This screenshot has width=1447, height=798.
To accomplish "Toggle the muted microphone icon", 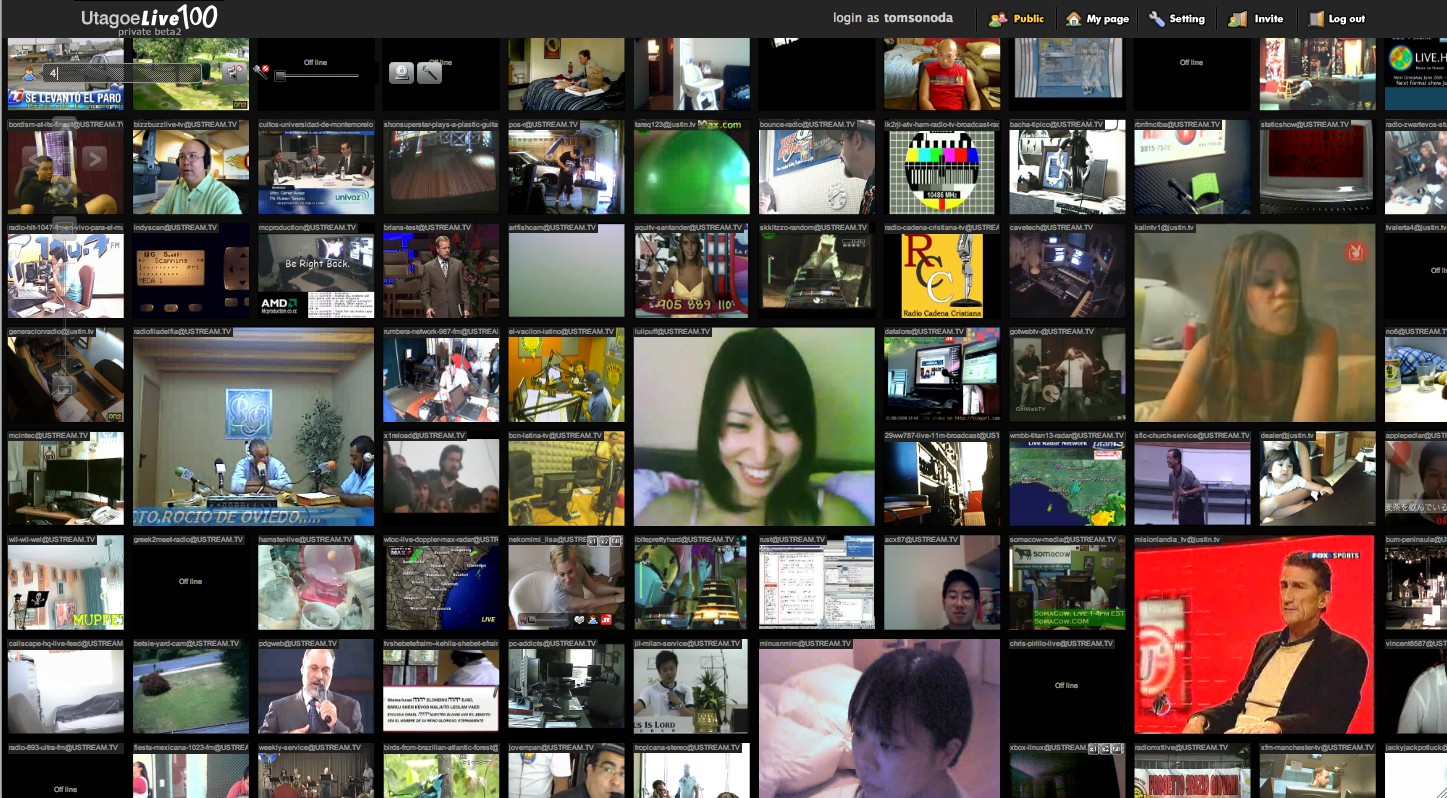I will tap(261, 72).
